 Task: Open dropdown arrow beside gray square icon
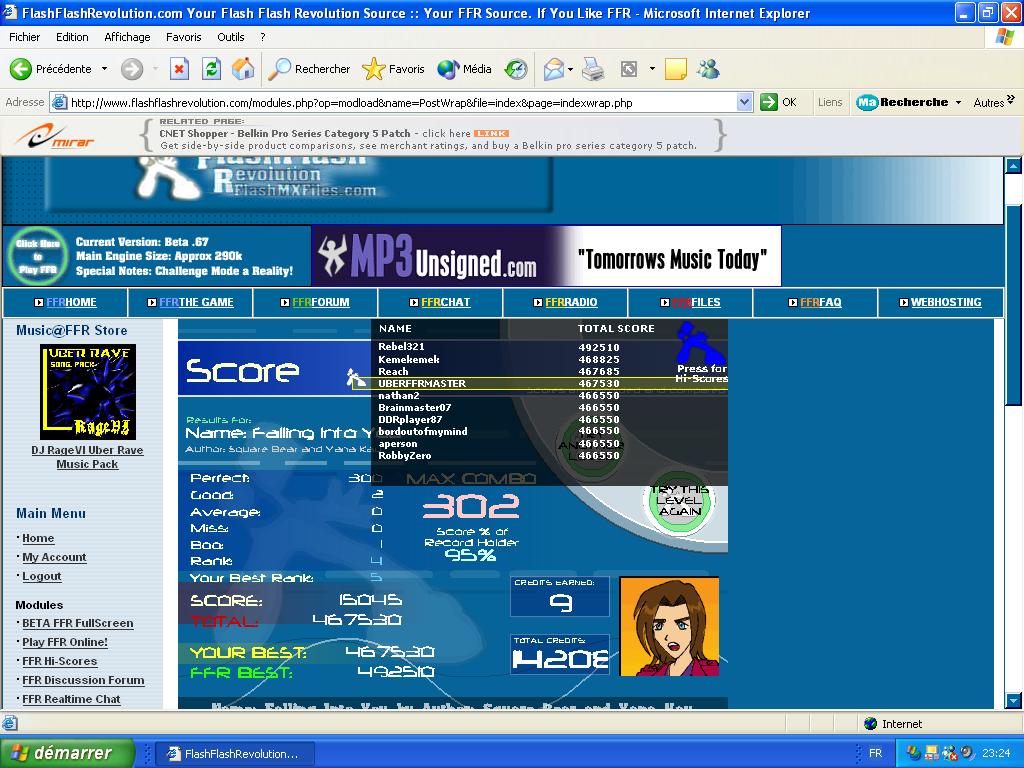(x=651, y=69)
